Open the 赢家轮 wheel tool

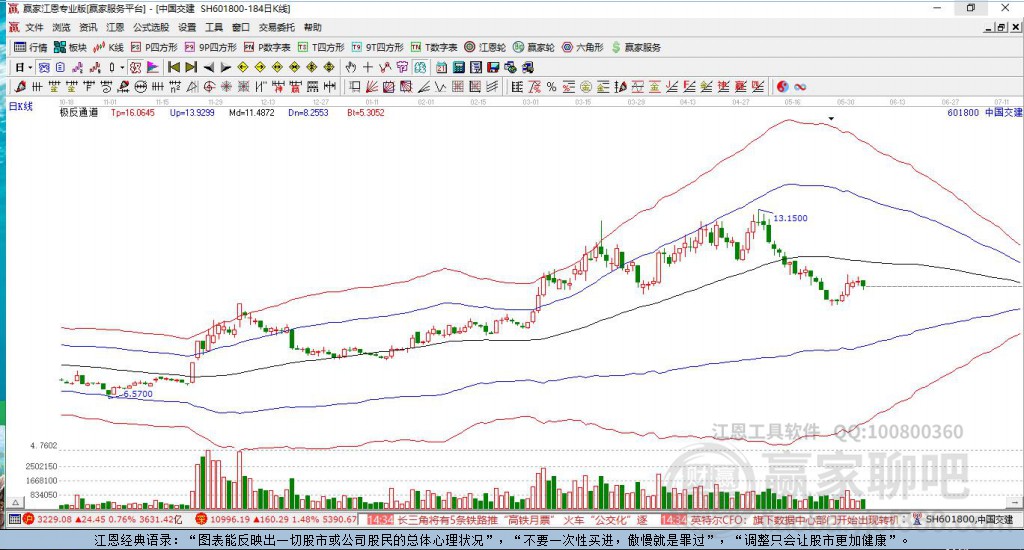pyautogui.click(x=534, y=47)
